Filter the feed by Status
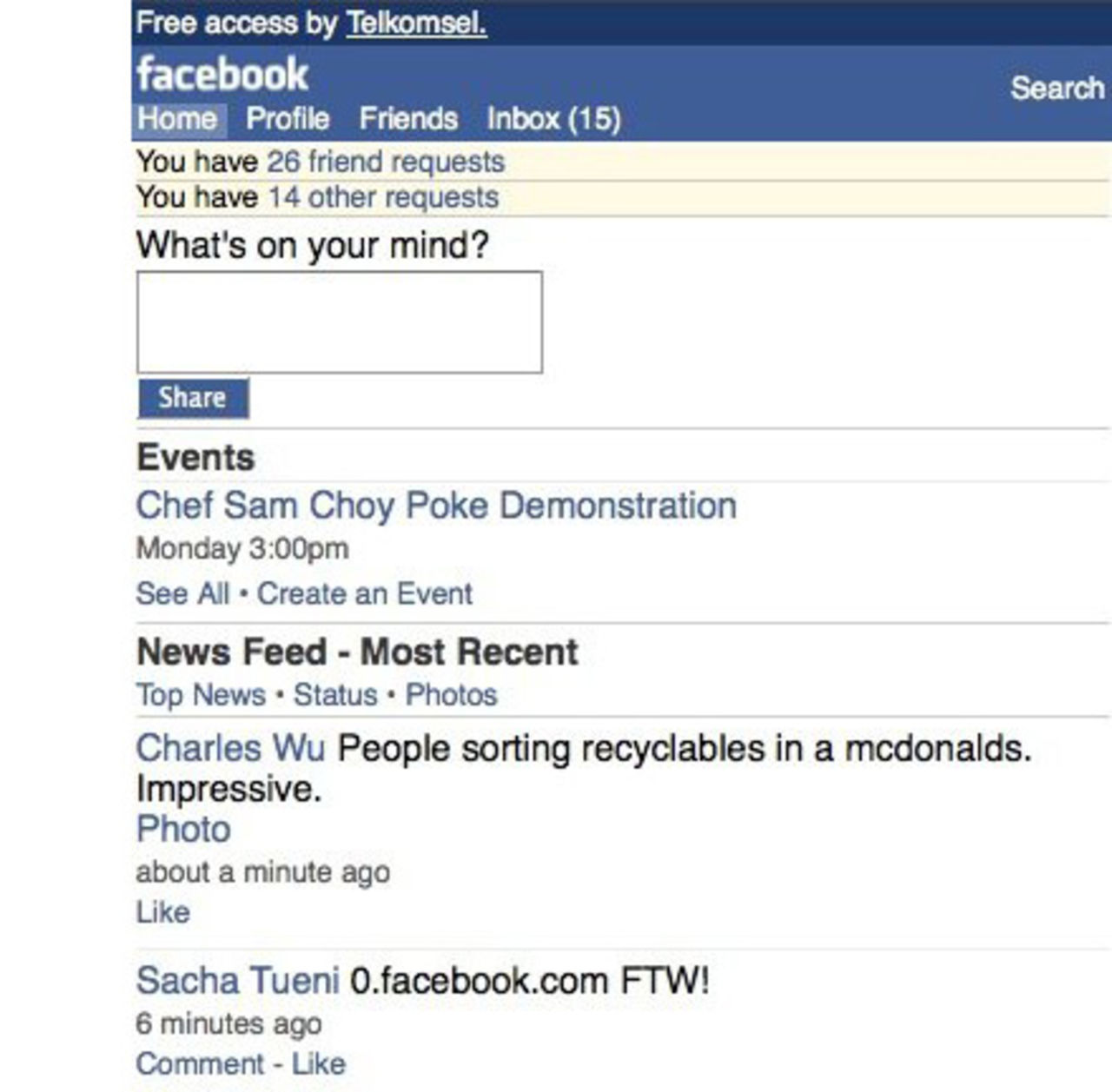The image size is (1112, 1092). pos(337,694)
